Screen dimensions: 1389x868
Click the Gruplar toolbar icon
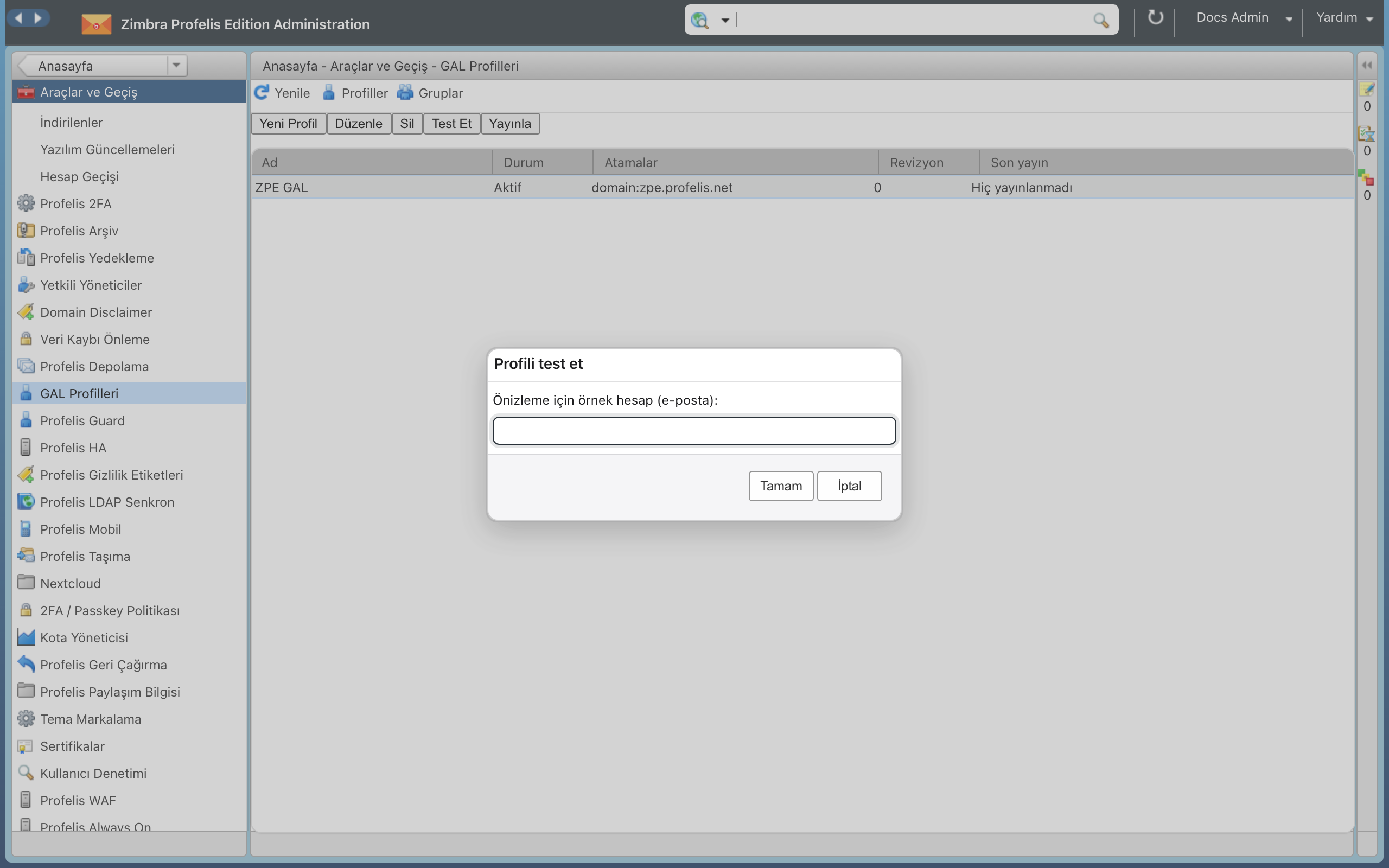tap(405, 92)
